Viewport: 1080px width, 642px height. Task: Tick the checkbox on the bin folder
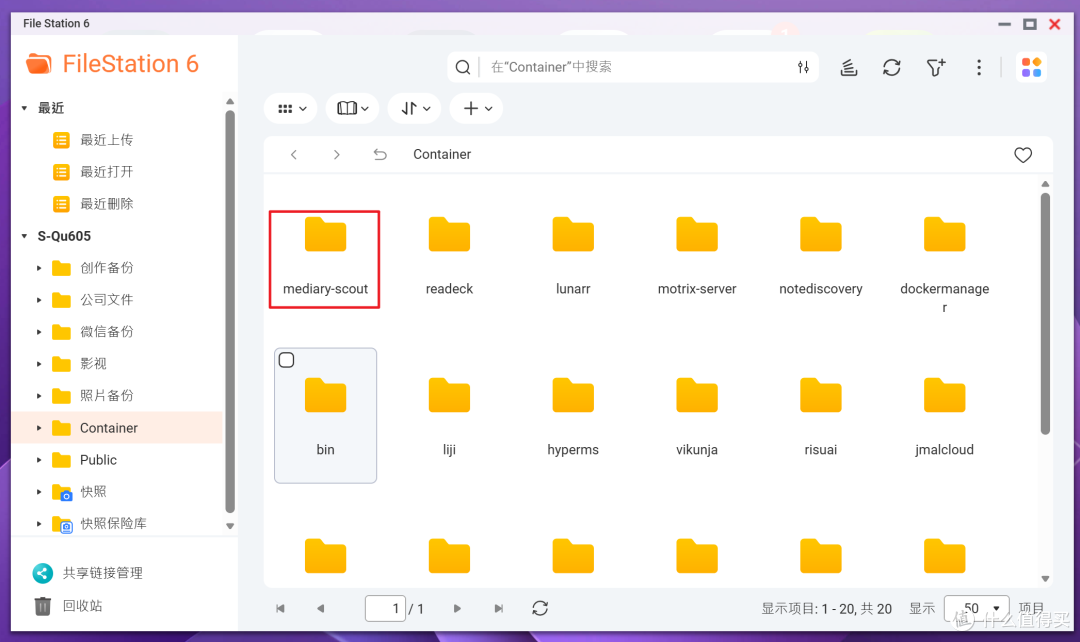[x=287, y=360]
